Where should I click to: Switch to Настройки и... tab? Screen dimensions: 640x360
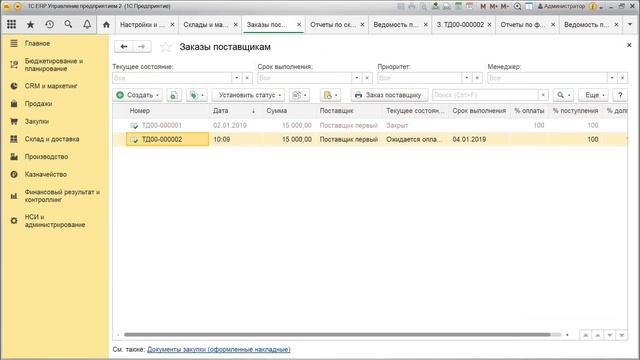[x=142, y=24]
